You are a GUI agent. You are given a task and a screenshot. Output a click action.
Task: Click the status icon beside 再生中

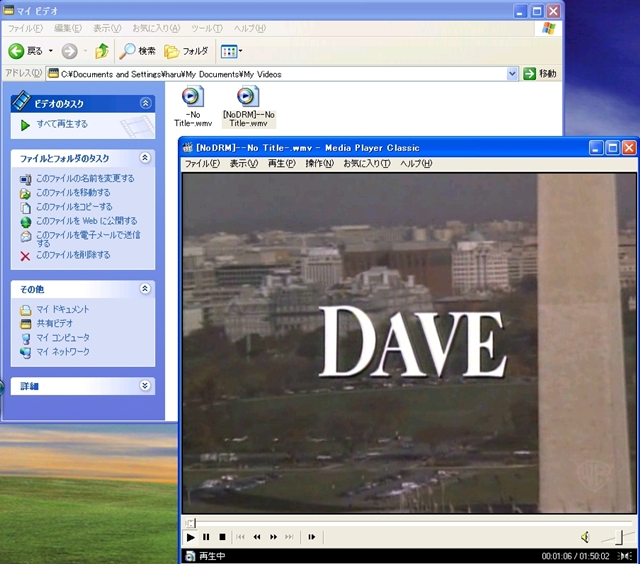[190, 556]
